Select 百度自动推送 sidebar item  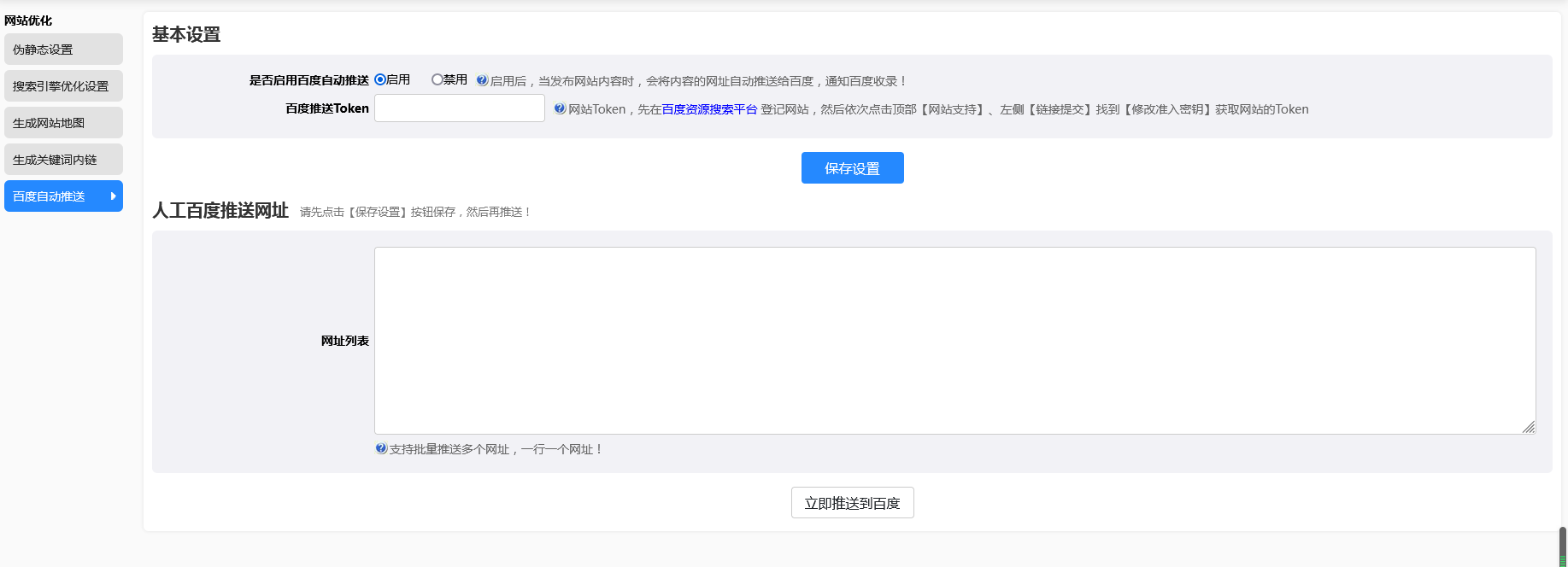tap(63, 196)
